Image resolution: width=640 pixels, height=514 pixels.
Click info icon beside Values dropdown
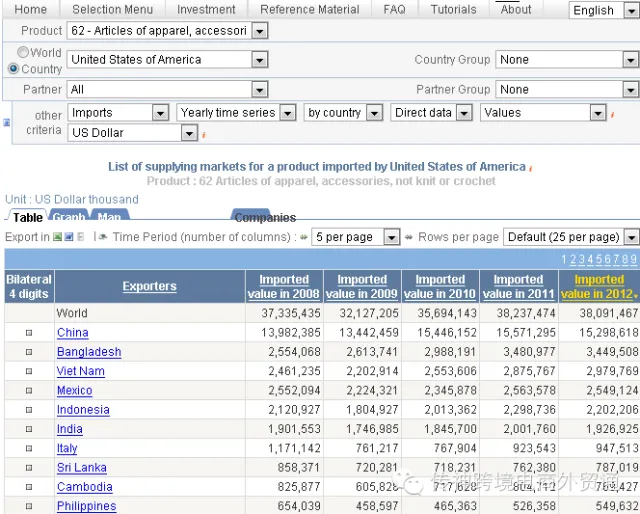(x=612, y=115)
